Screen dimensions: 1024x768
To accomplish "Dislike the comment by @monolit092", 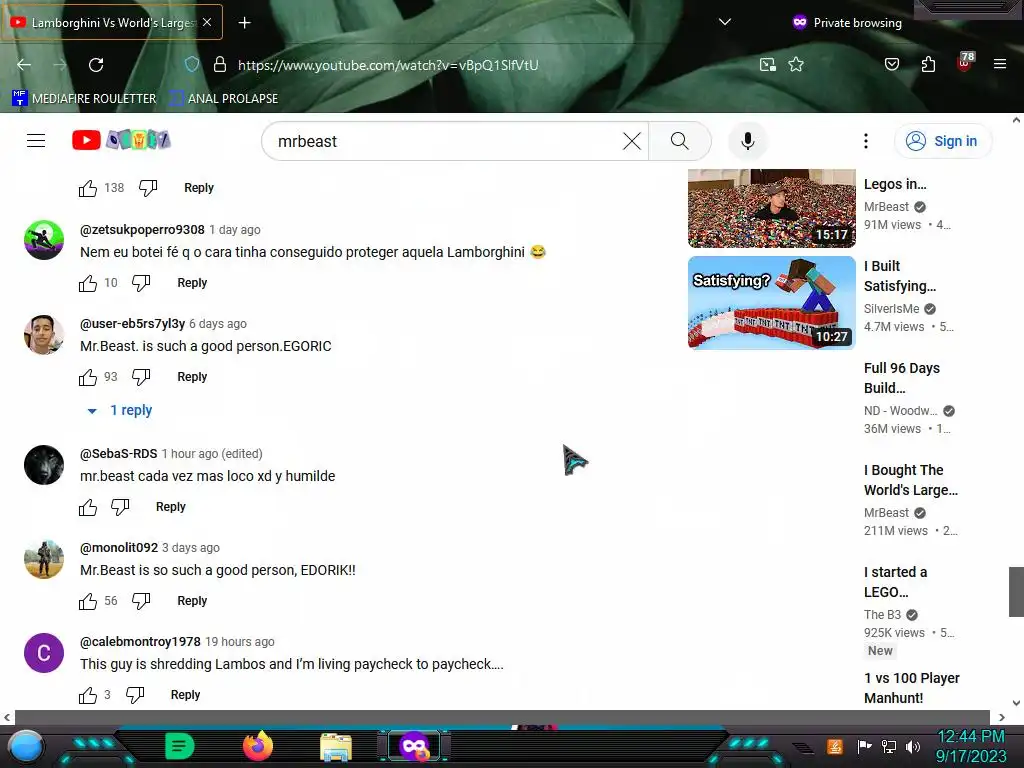I will coord(141,601).
